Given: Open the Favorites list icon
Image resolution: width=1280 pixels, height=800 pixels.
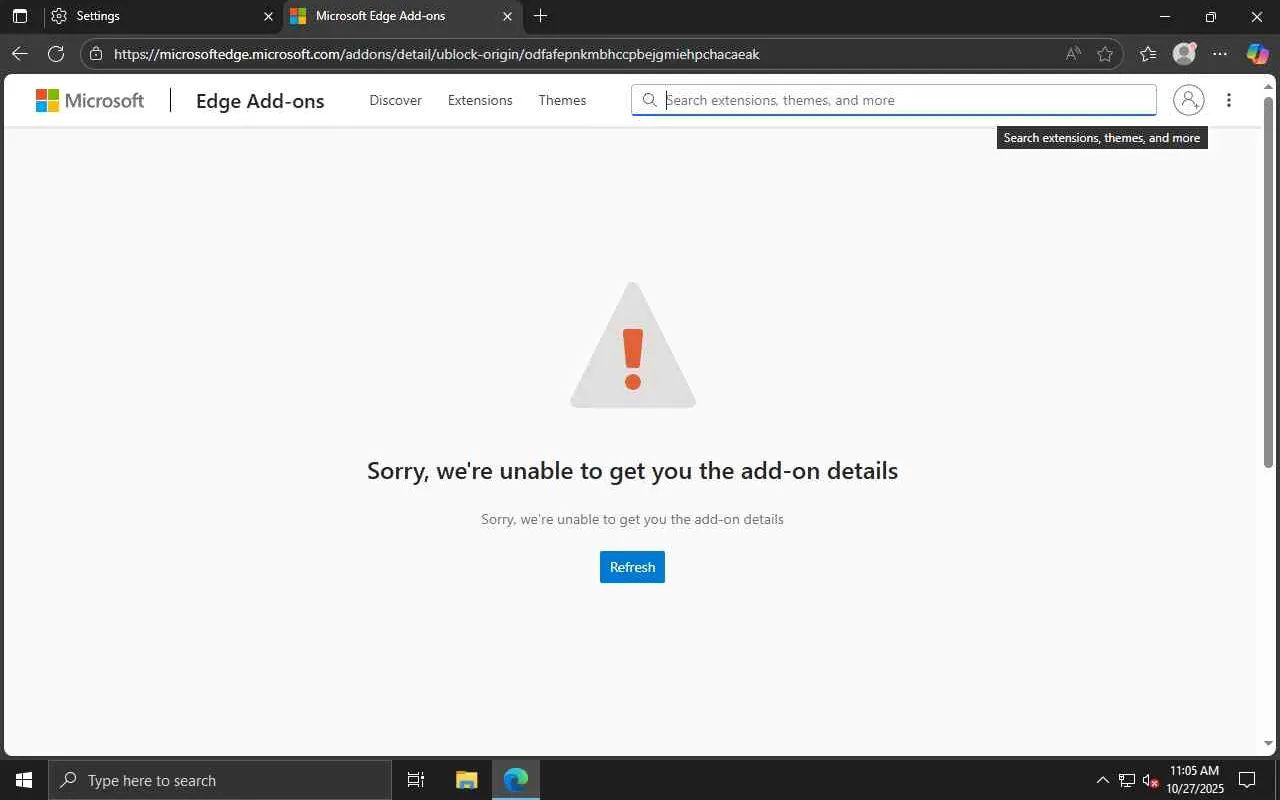Looking at the screenshot, I should point(1148,54).
